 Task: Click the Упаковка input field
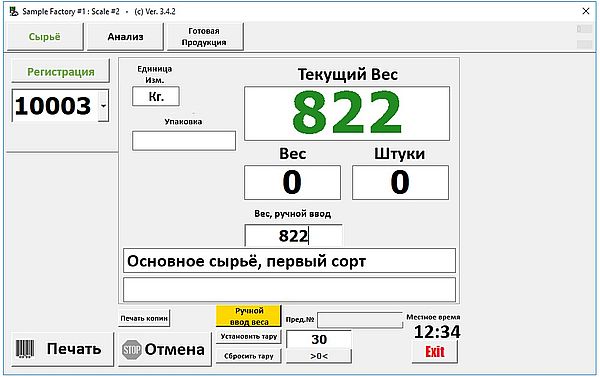tap(184, 140)
